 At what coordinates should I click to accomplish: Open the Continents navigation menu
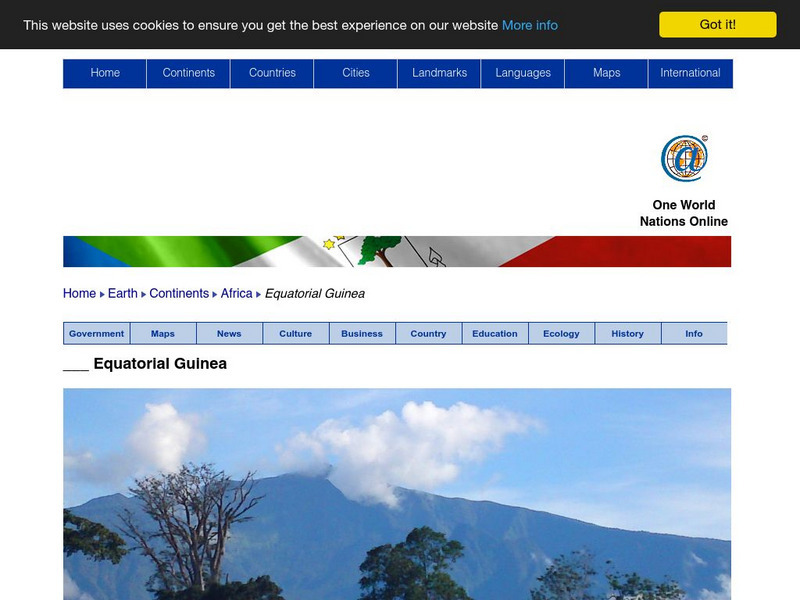189,72
